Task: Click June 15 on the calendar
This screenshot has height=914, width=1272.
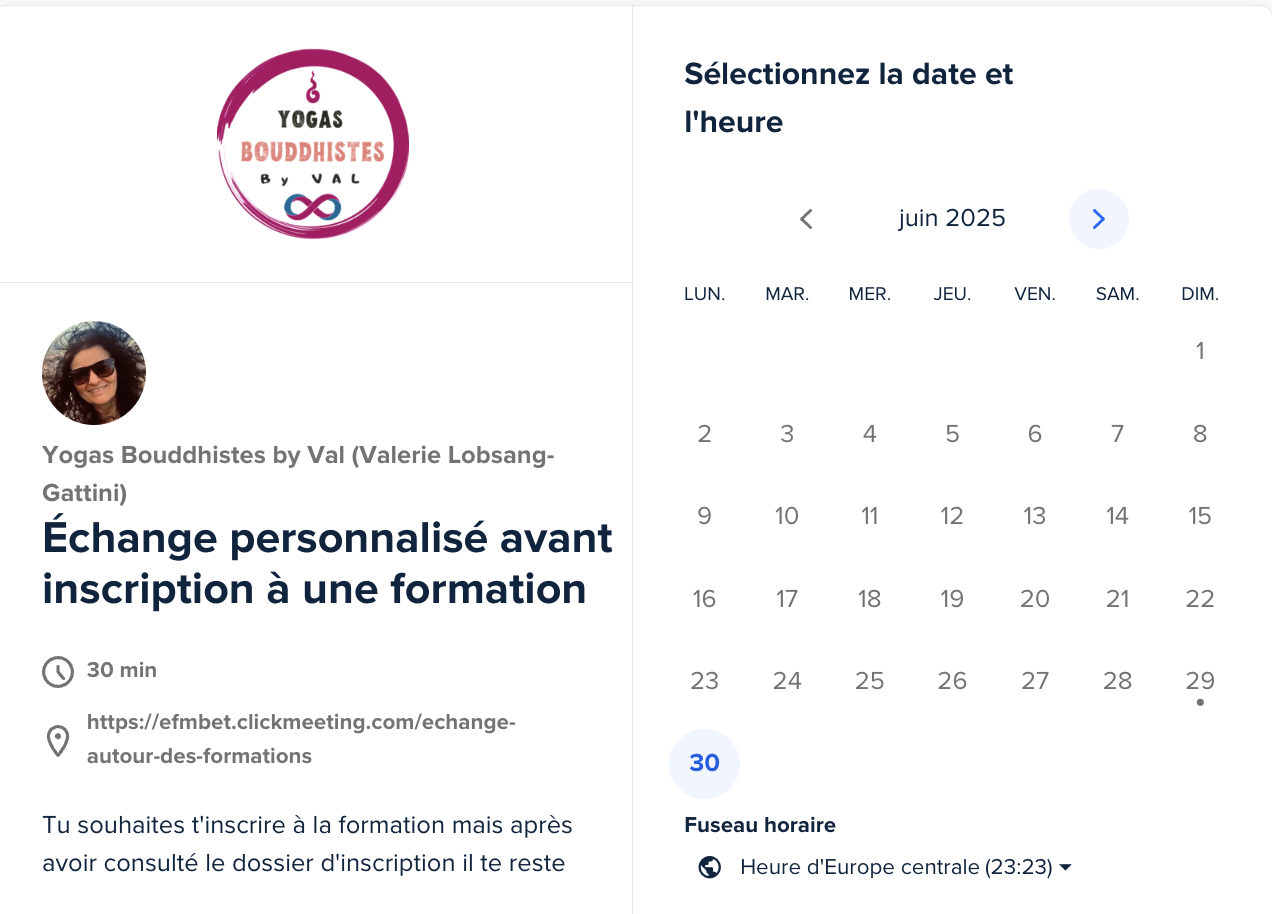Action: 1199,516
